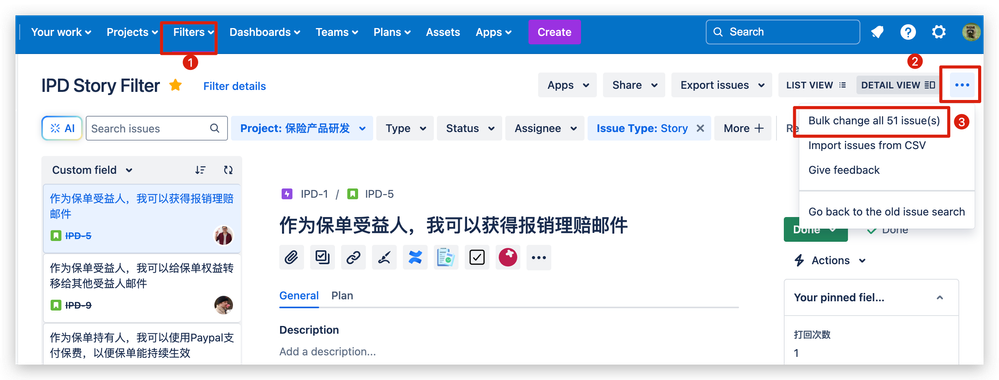The image size is (999, 380).
Task: Switch to the Plan tab
Action: pos(342,296)
